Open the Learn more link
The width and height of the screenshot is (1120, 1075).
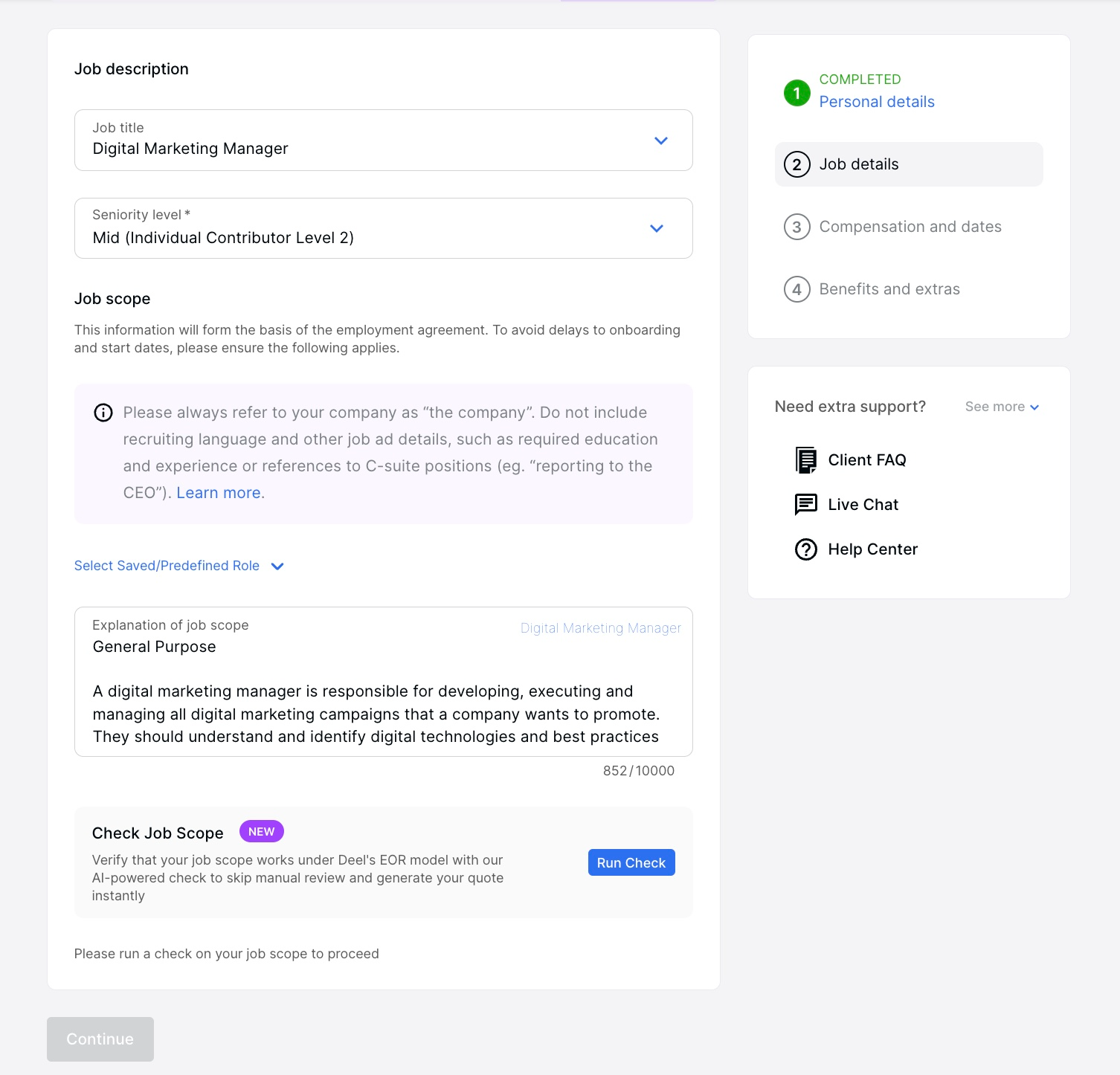click(x=219, y=492)
